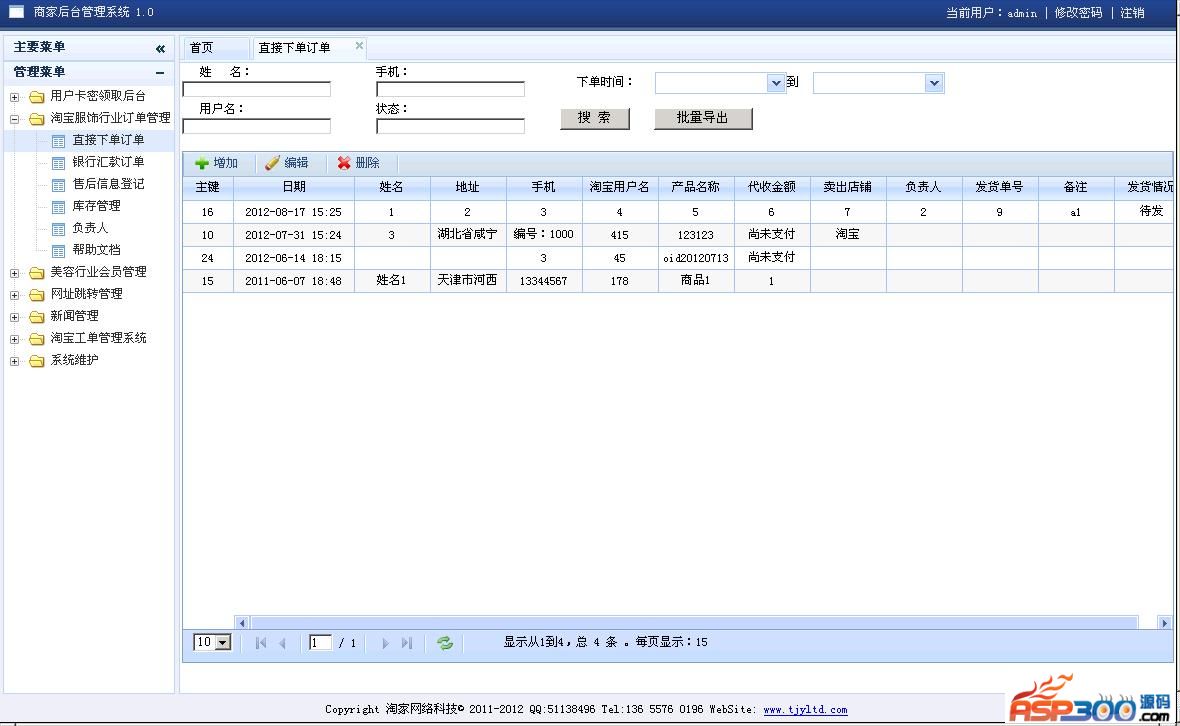Open the start date dropdown for 下单时间
The width and height of the screenshot is (1180, 726).
(x=776, y=83)
